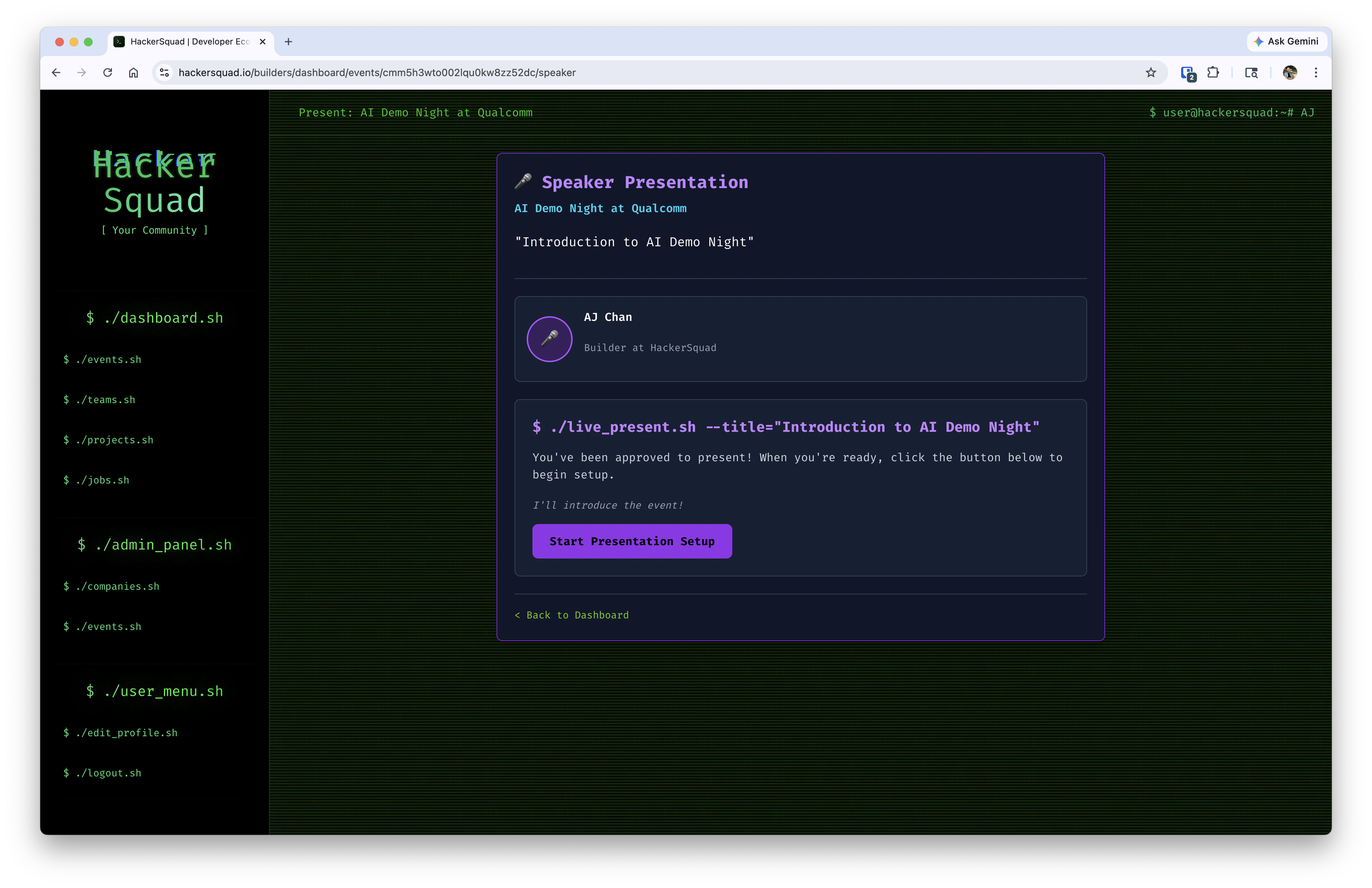Open ./companies.sh in admin panel
The image size is (1372, 888).
111,586
